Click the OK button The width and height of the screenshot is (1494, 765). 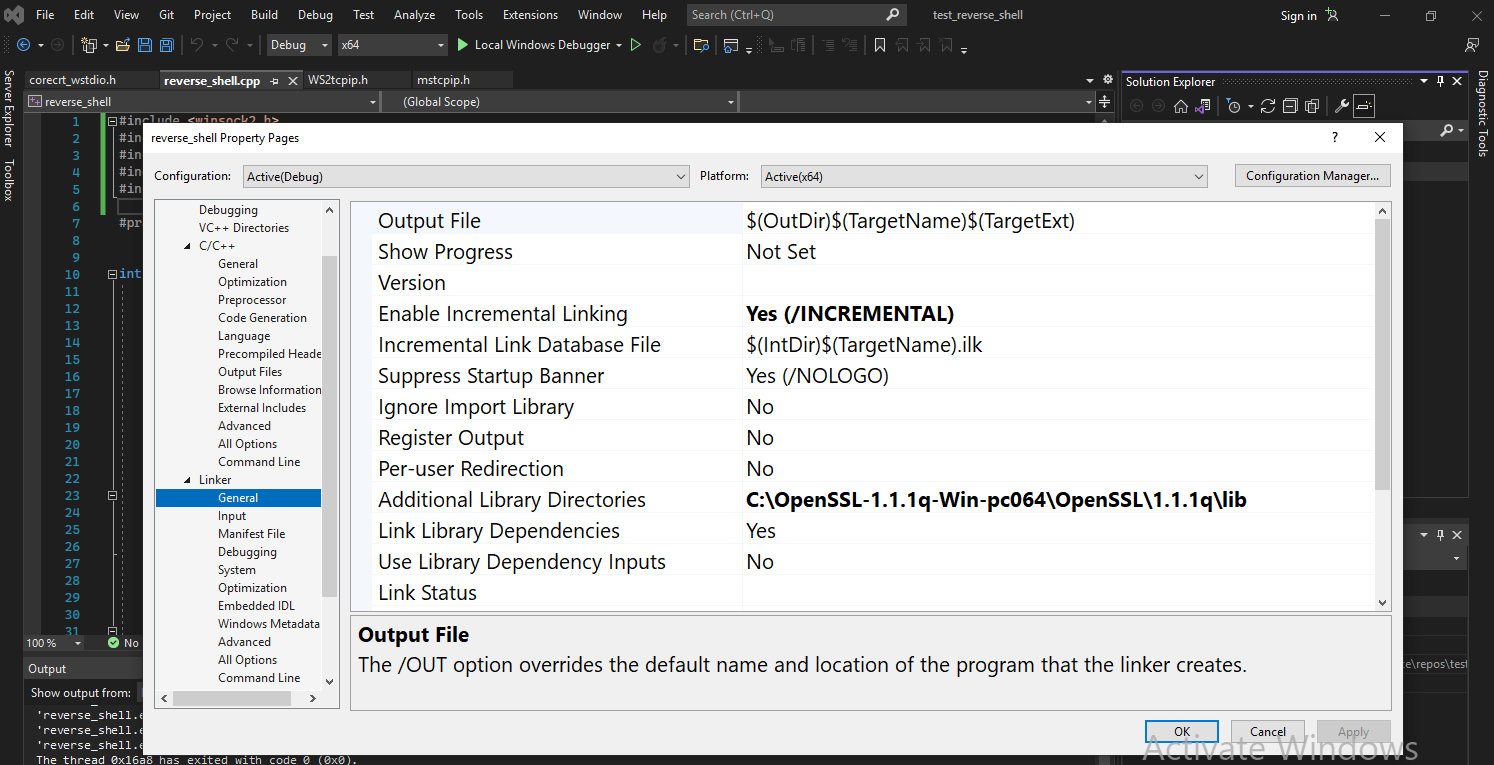point(1182,732)
